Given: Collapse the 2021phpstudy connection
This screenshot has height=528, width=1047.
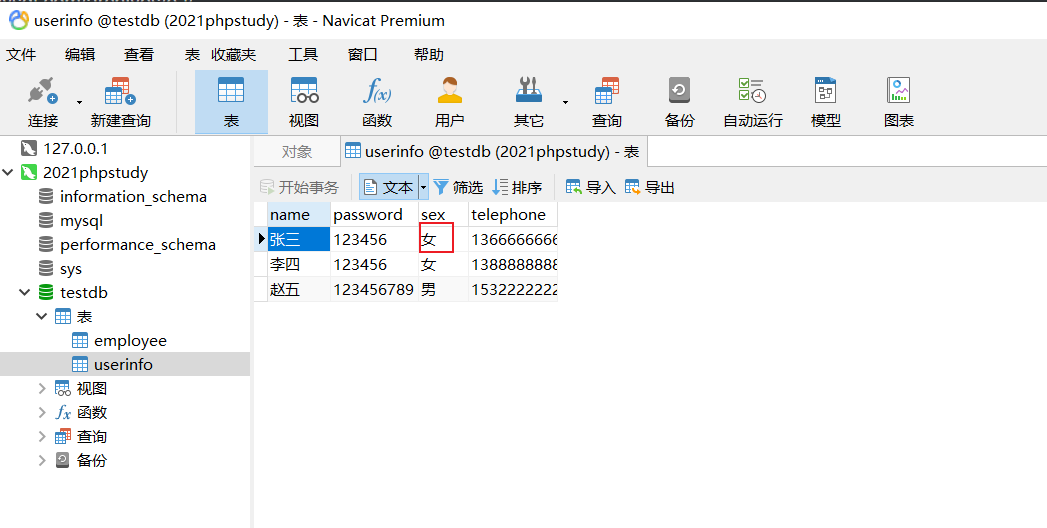Looking at the screenshot, I should (x=8, y=173).
